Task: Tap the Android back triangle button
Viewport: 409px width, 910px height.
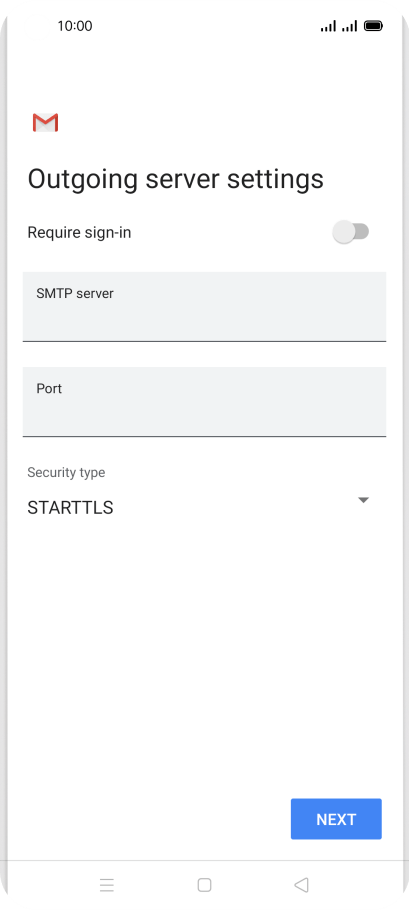Action: [x=301, y=884]
